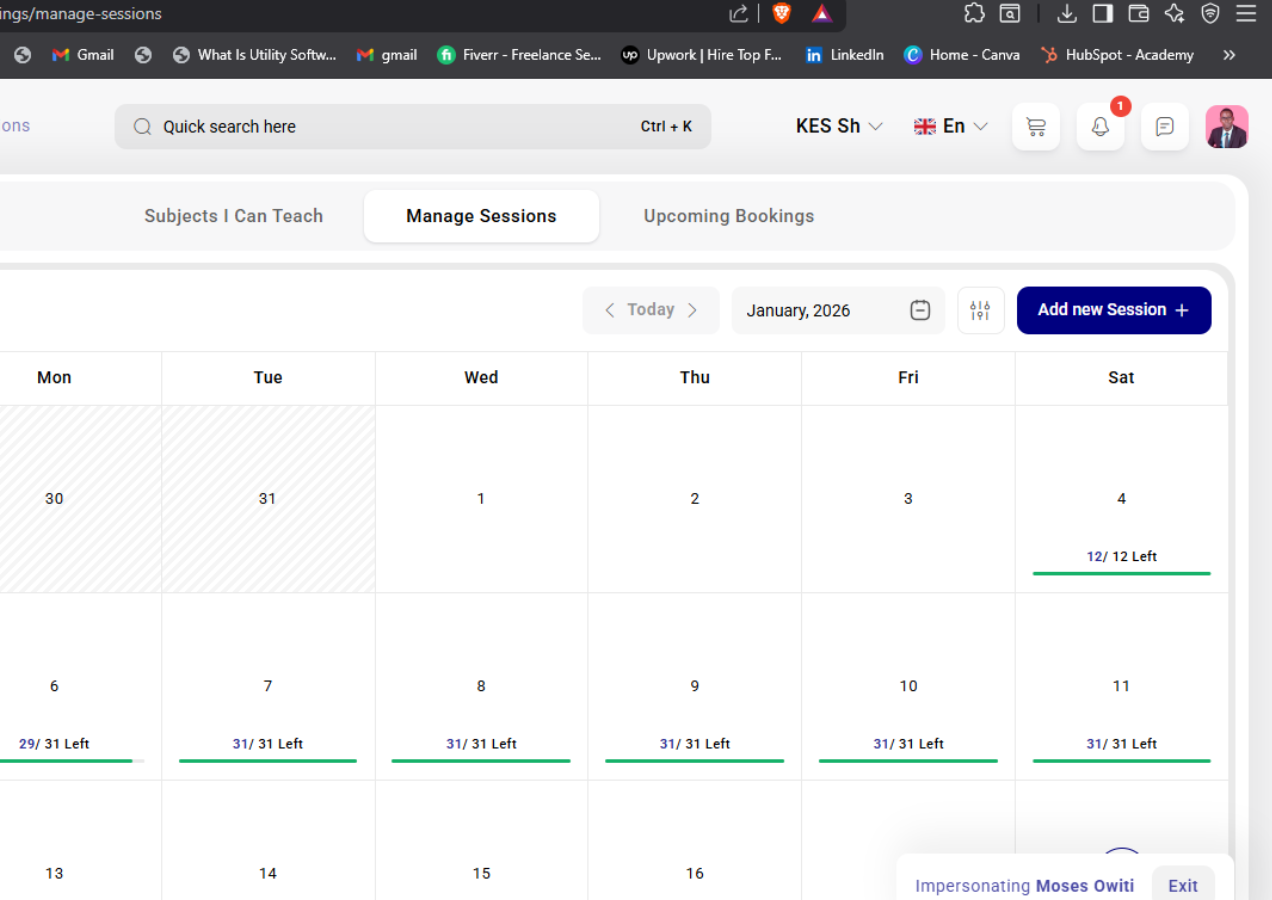1272x900 pixels.
Task: Click the session filter sliders icon
Action: (x=980, y=310)
